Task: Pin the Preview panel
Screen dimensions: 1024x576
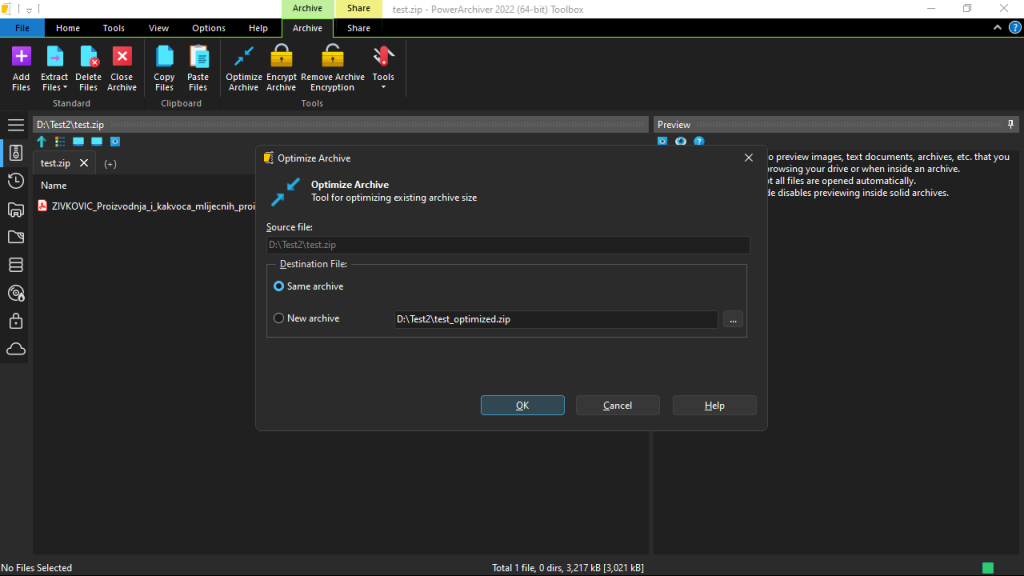Action: coord(1010,124)
